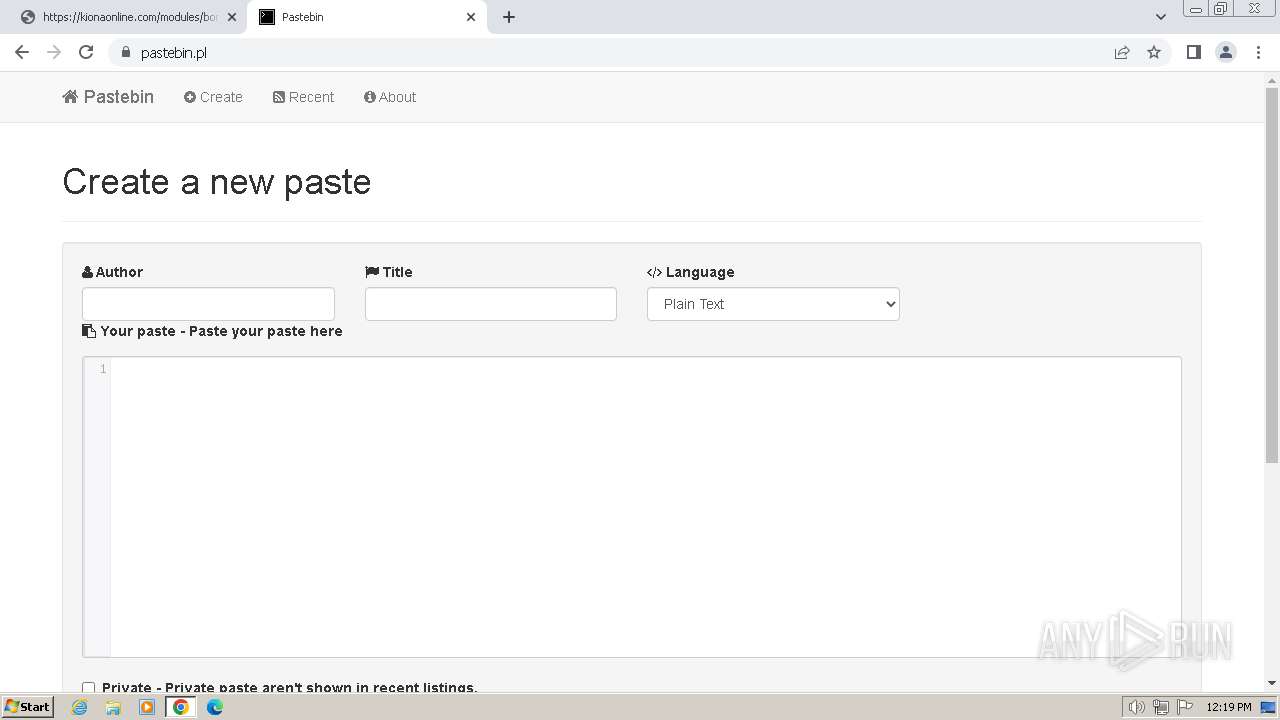This screenshot has height=720, width=1280.
Task: Click the Create a new paste heading
Action: (x=217, y=182)
